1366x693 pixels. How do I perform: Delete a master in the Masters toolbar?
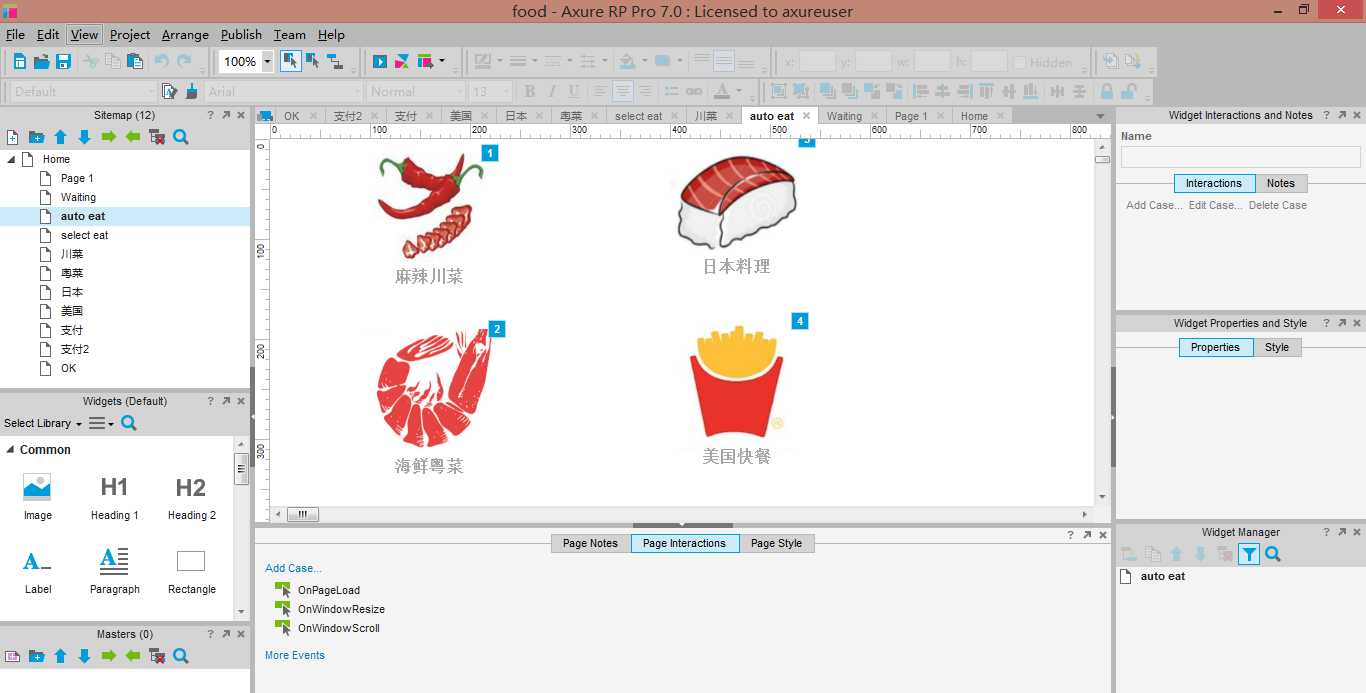[157, 656]
